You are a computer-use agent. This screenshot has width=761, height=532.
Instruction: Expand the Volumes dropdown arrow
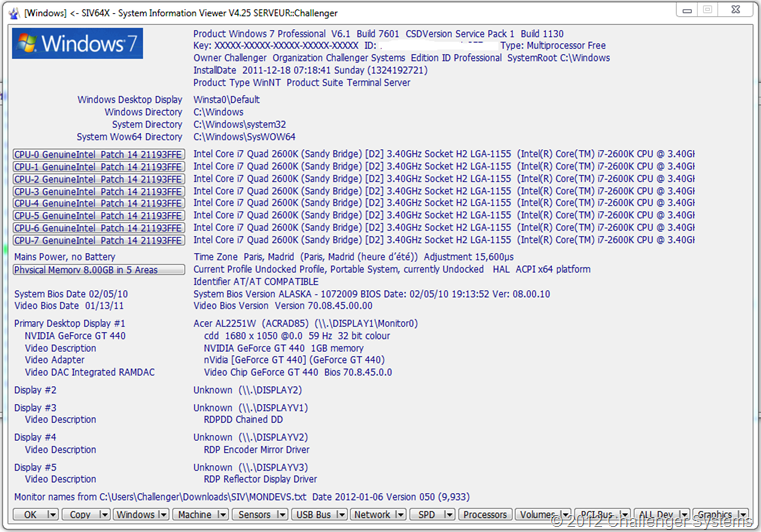click(565, 515)
